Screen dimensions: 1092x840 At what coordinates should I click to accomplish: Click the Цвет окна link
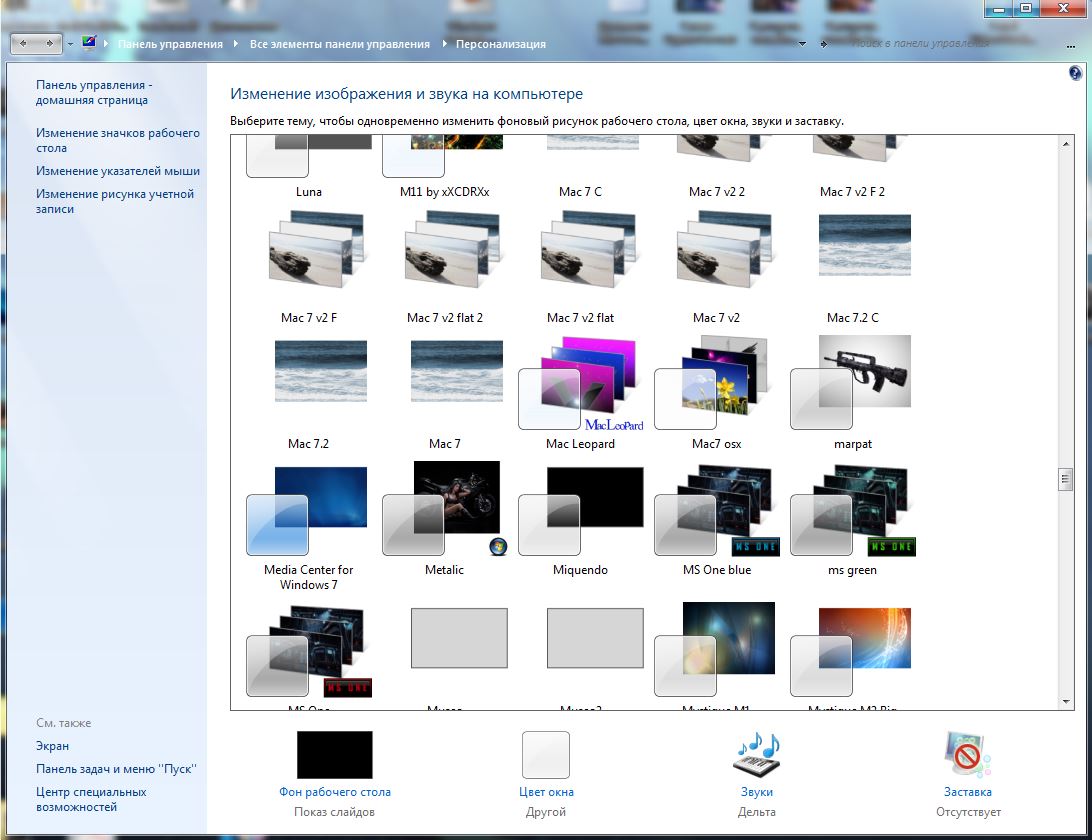(x=546, y=792)
